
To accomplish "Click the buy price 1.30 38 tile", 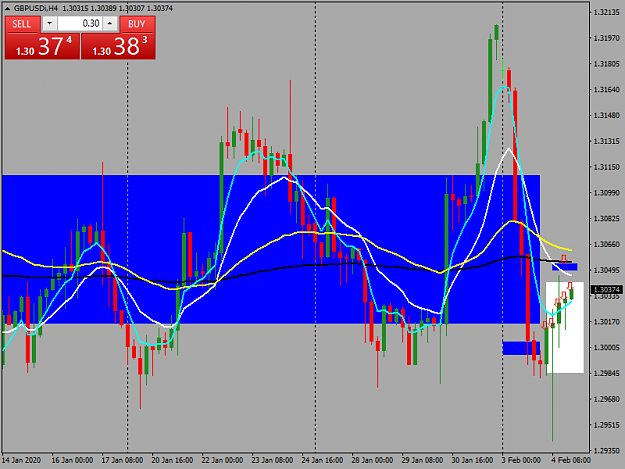I will click(118, 46).
